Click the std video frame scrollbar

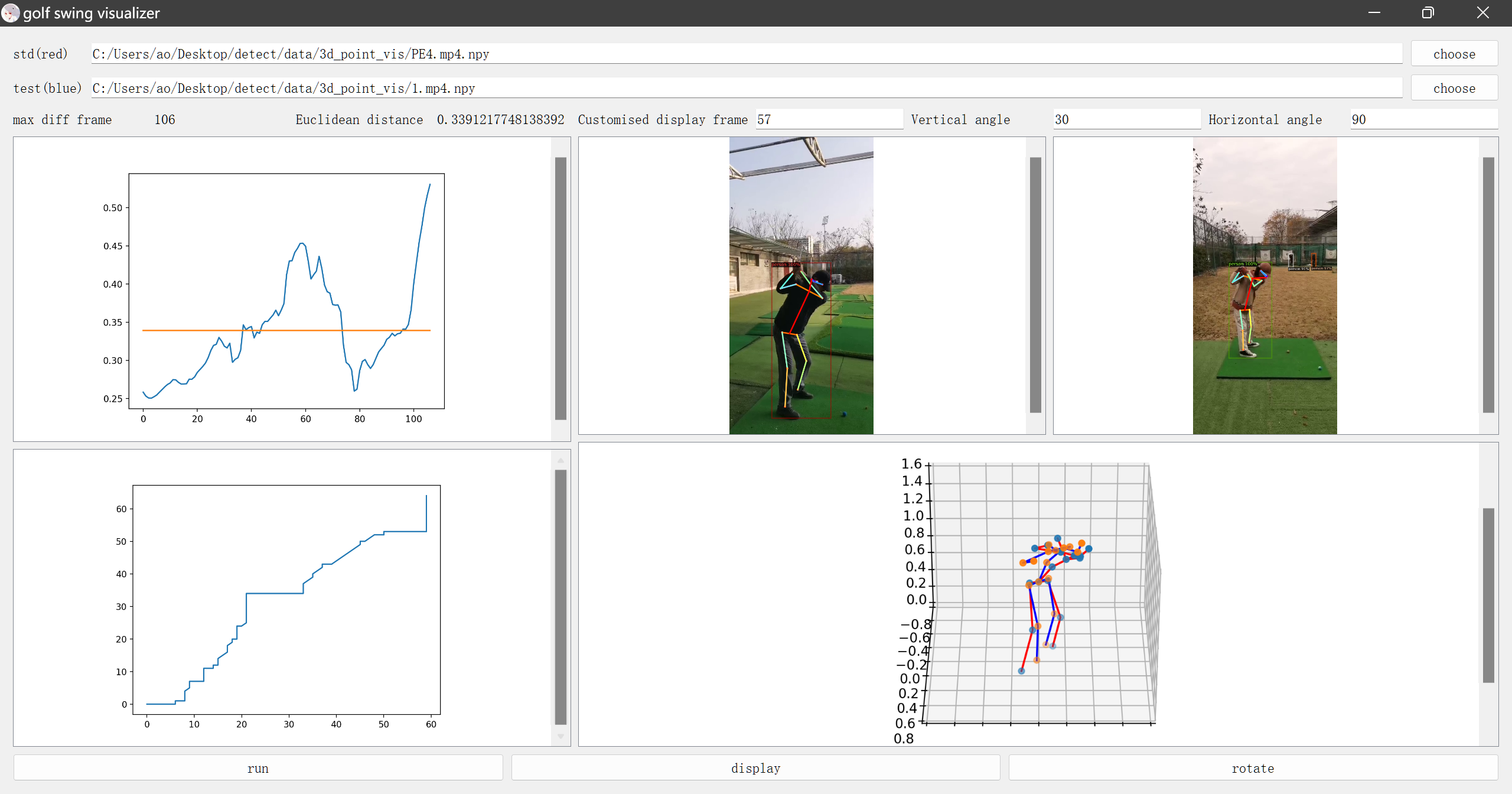tap(1035, 285)
